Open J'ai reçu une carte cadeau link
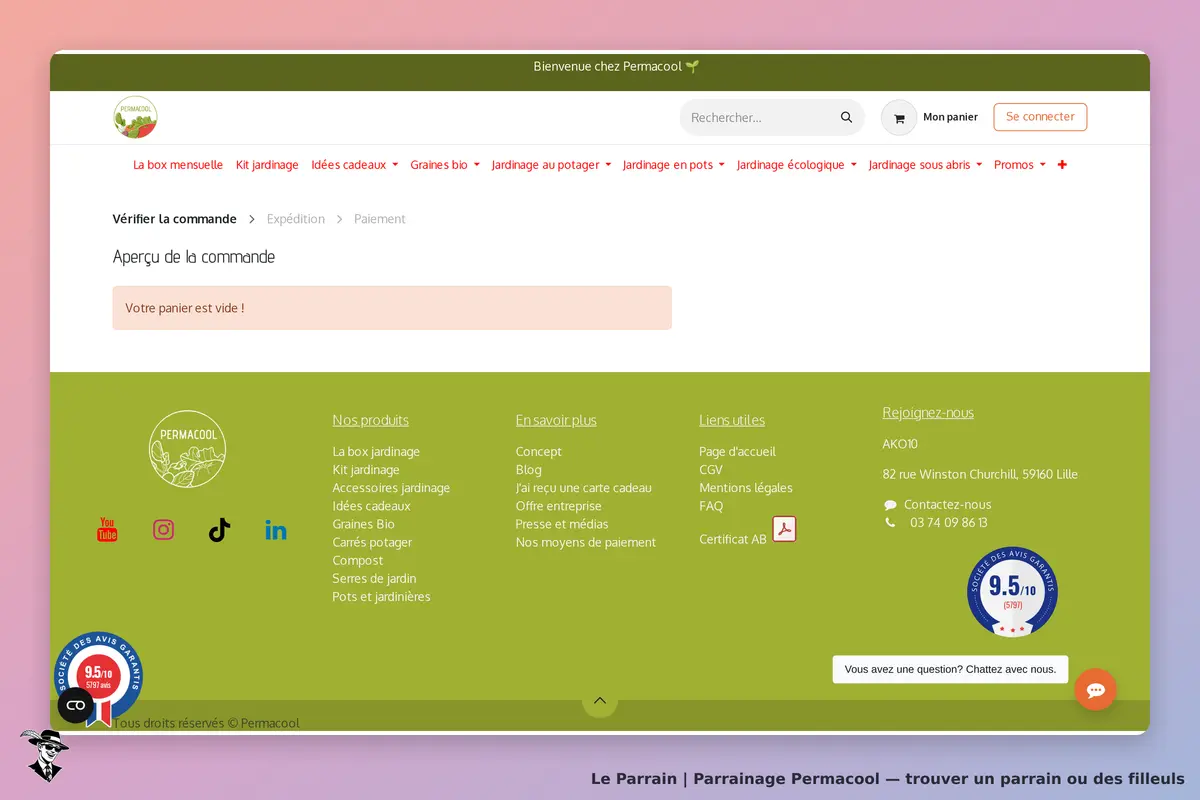 (x=583, y=488)
